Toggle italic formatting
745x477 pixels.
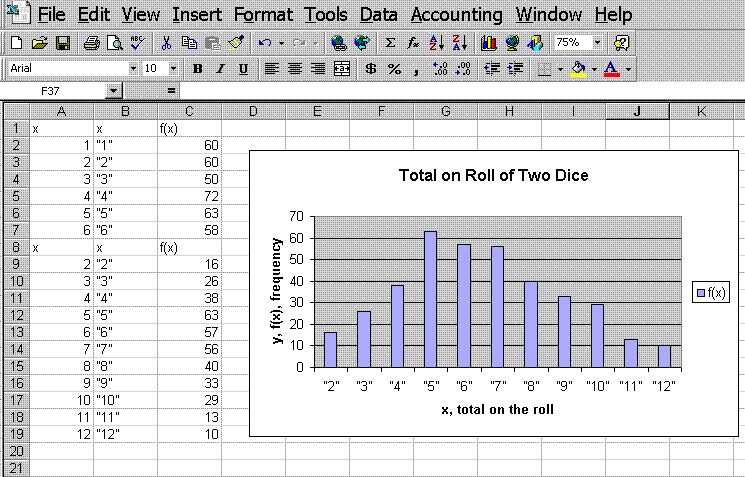[220, 69]
